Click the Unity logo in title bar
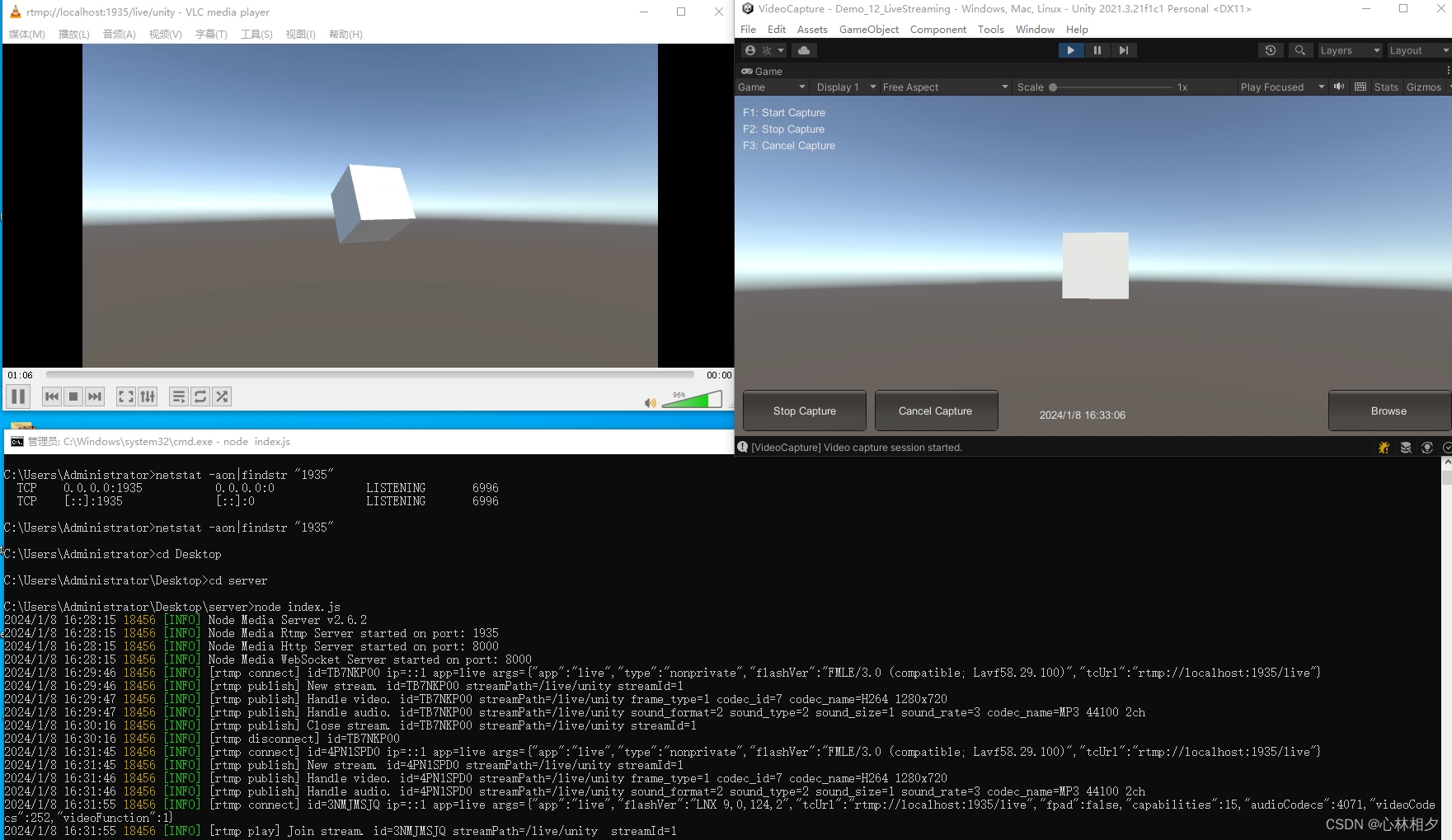This screenshot has width=1452, height=840. click(748, 9)
